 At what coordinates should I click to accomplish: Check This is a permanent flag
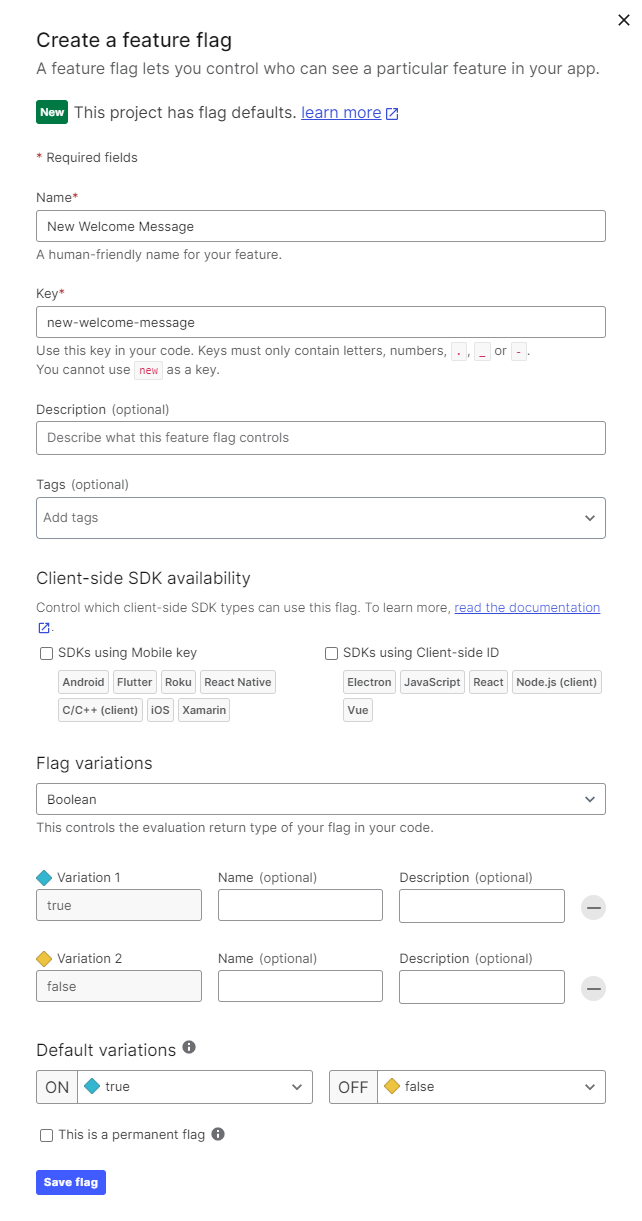pos(46,1135)
